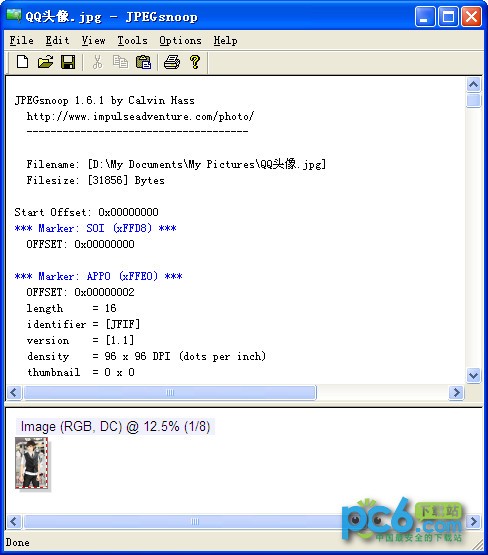
Task: Click the JPEGsnoop 1.6.1 by Calvin Hass line
Action: pos(104,101)
